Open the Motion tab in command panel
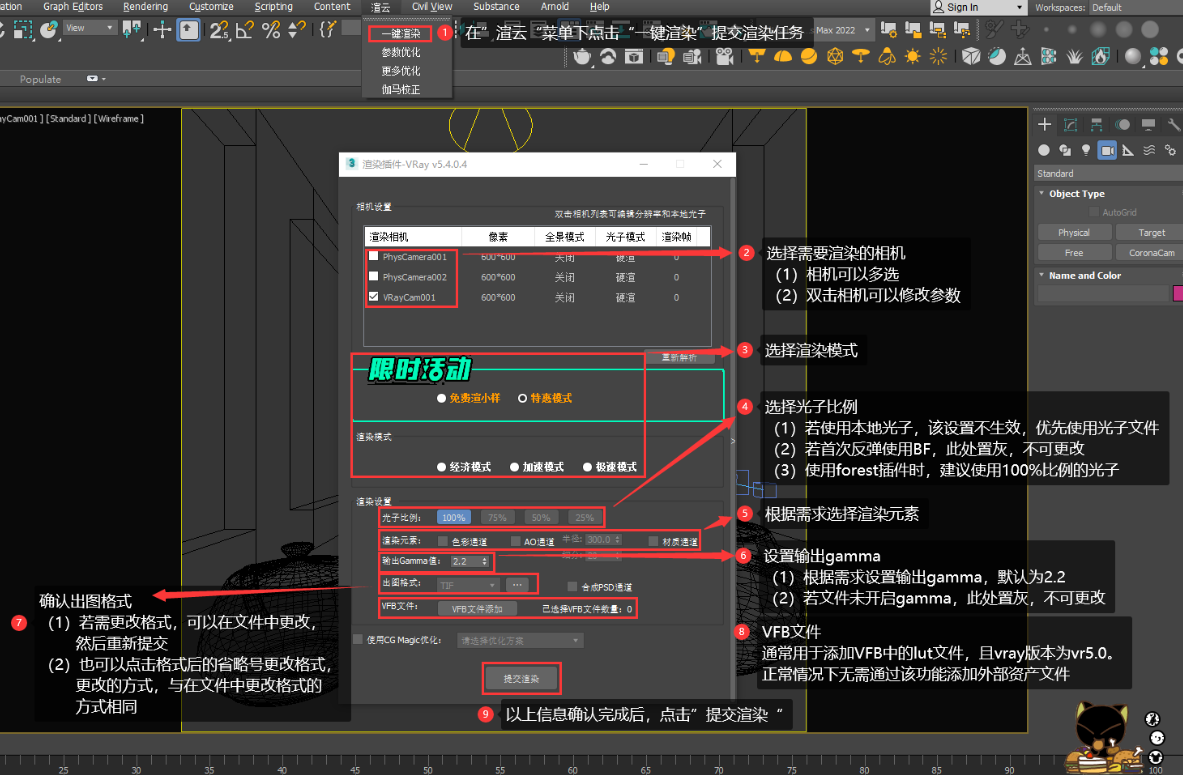 pos(1123,125)
